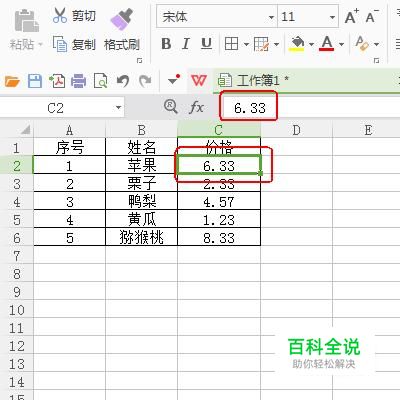Click cell containing 苹果
This screenshot has height=400, width=400.
pyautogui.click(x=141, y=165)
